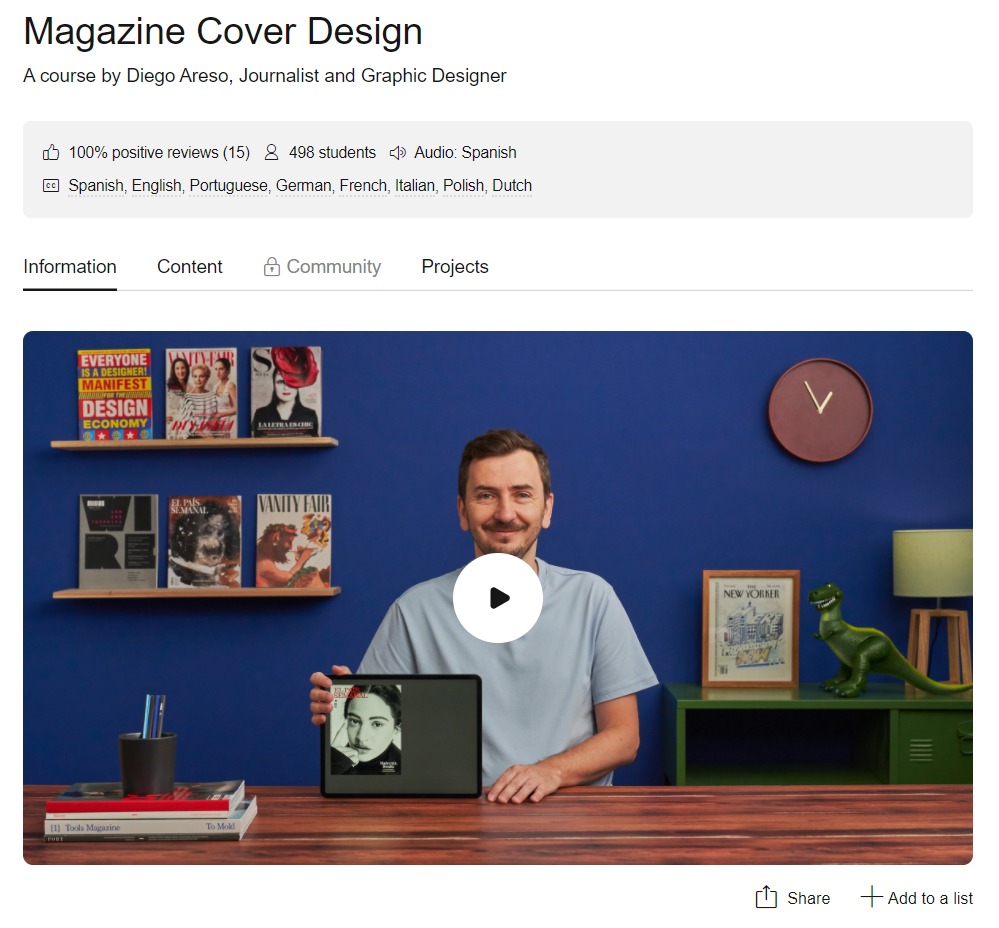This screenshot has height=928, width=999.
Task: Choose the German subtitle link
Action: tap(305, 186)
